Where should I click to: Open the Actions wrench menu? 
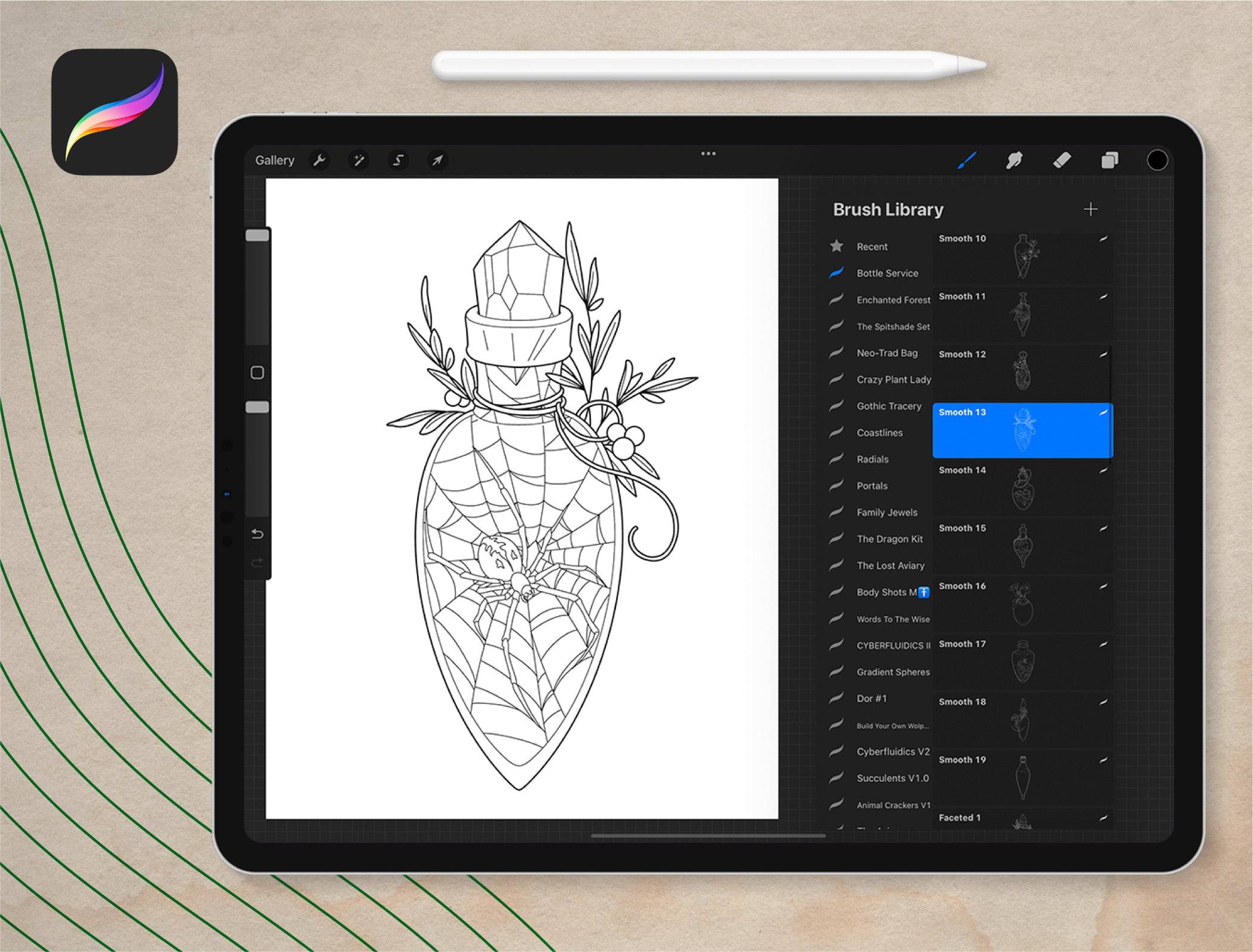click(x=320, y=160)
